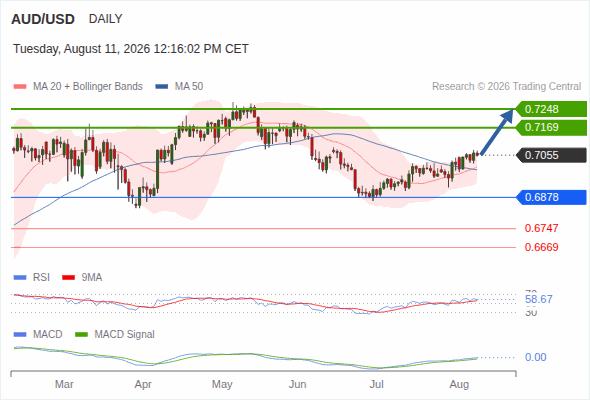The height and width of the screenshot is (400, 590).
Task: Click the MA 20 + Bollinger Bands legend swatch
Action: tap(20, 87)
